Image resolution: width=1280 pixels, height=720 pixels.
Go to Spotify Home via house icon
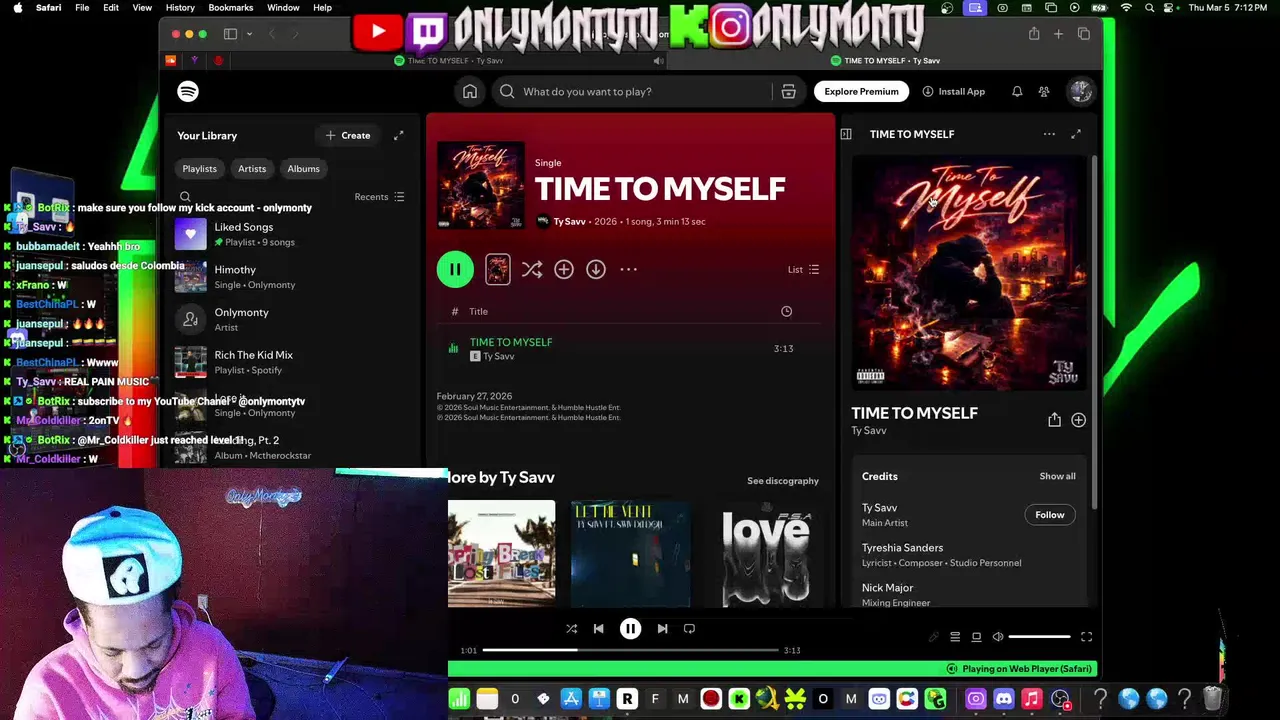(470, 91)
